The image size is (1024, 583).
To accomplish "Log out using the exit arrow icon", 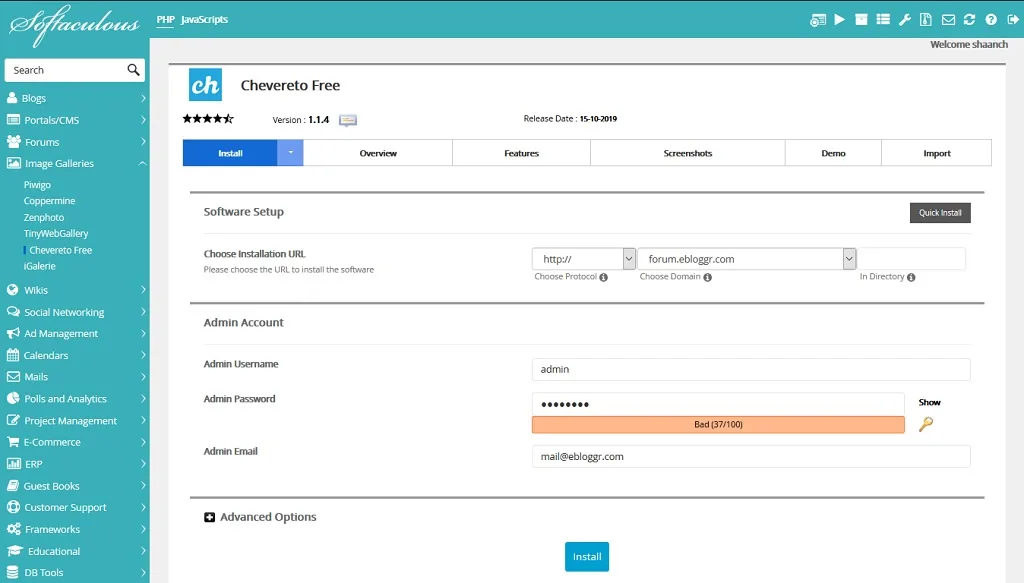I will coord(1013,20).
